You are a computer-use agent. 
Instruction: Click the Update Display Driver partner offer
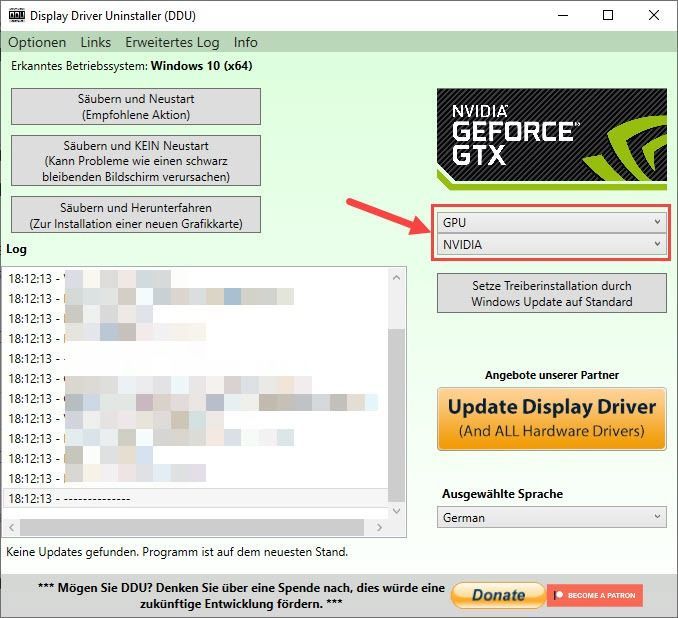552,419
